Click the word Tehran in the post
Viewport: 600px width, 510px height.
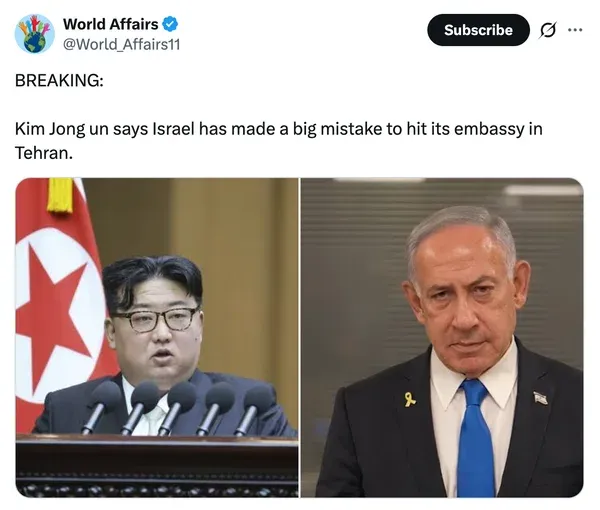[42, 153]
